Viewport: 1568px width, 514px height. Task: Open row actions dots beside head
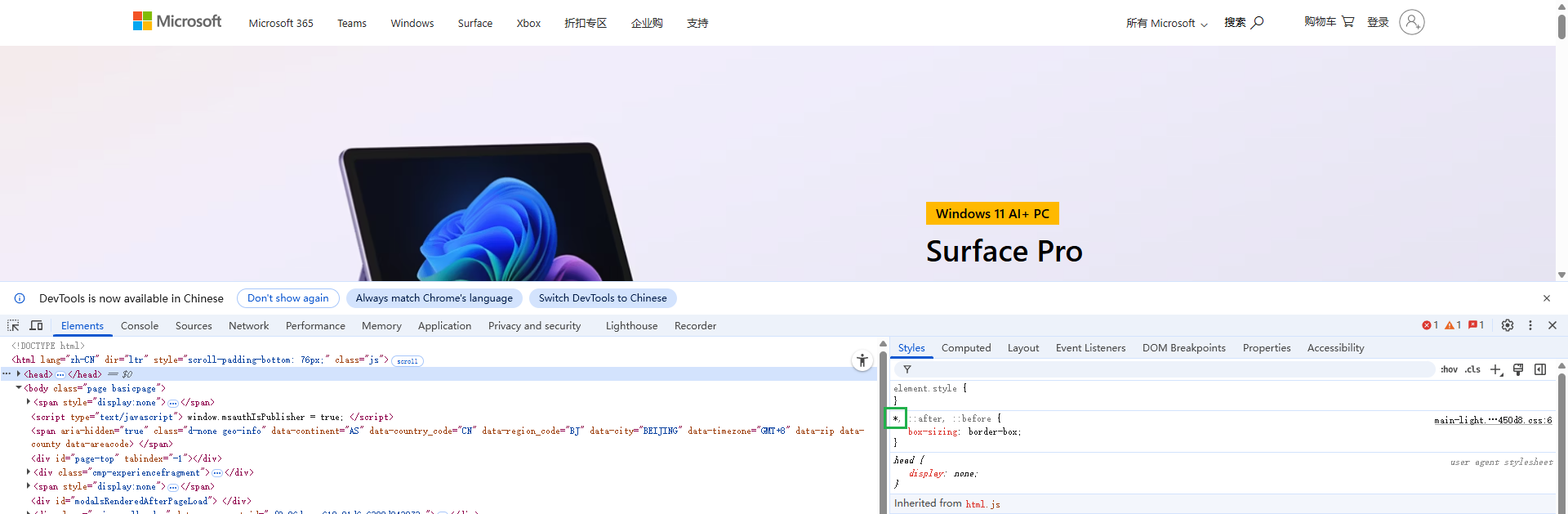point(7,373)
